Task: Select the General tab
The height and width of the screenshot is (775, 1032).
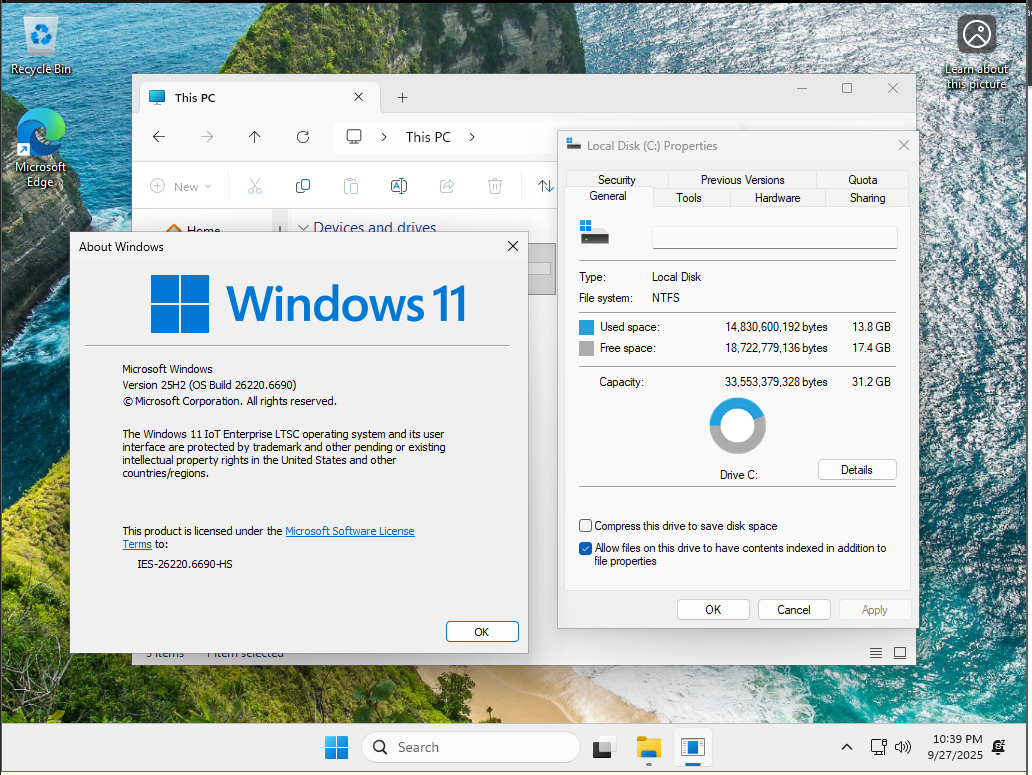Action: pos(608,196)
